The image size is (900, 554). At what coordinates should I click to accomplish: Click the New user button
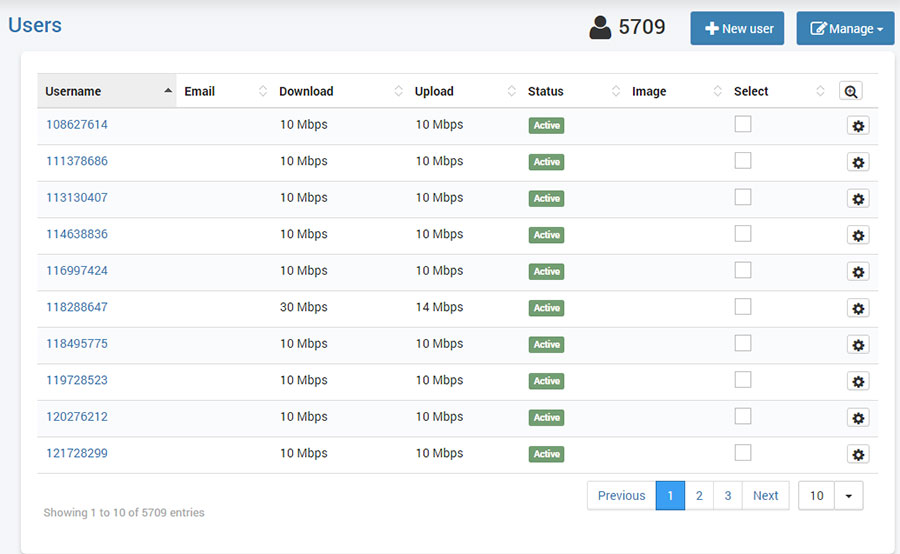tap(737, 29)
